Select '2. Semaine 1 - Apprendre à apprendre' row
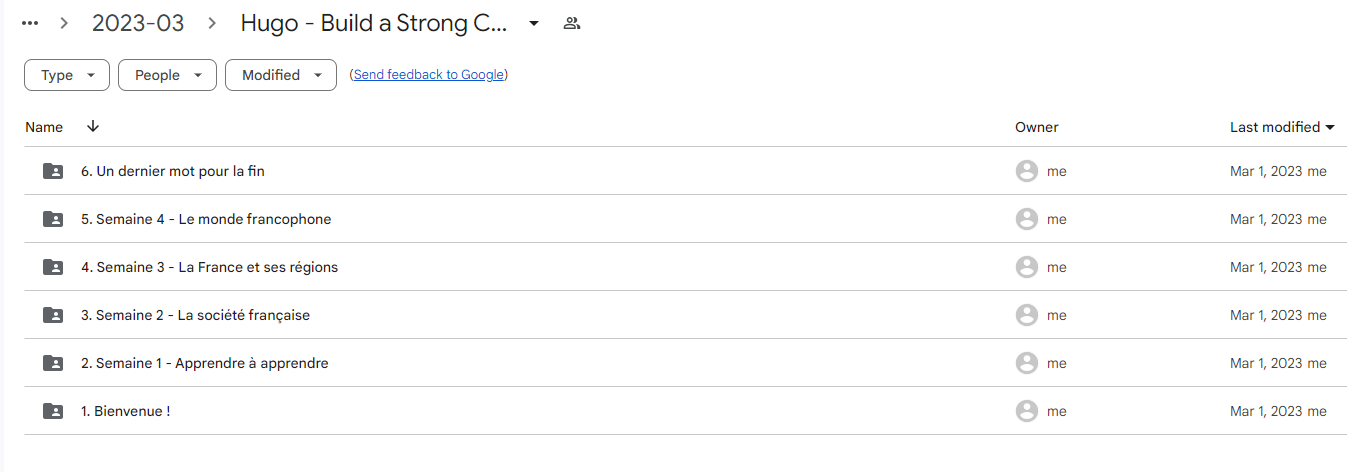Screen dimensions: 1347x472 (x=685, y=363)
